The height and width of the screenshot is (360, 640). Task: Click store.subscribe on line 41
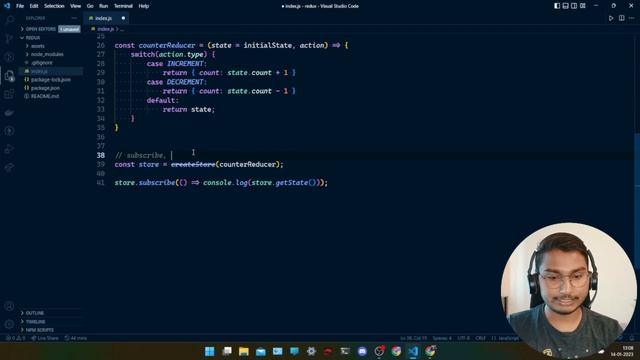click(145, 182)
